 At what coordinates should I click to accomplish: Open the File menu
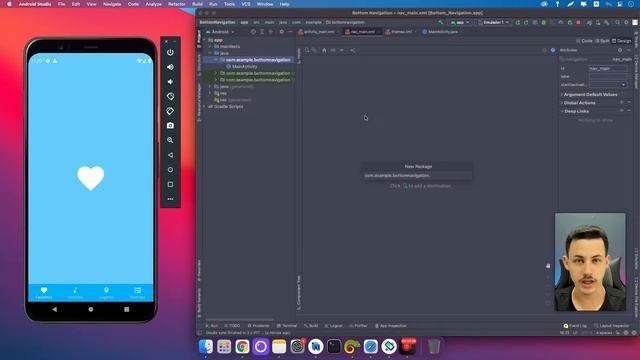click(62, 4)
